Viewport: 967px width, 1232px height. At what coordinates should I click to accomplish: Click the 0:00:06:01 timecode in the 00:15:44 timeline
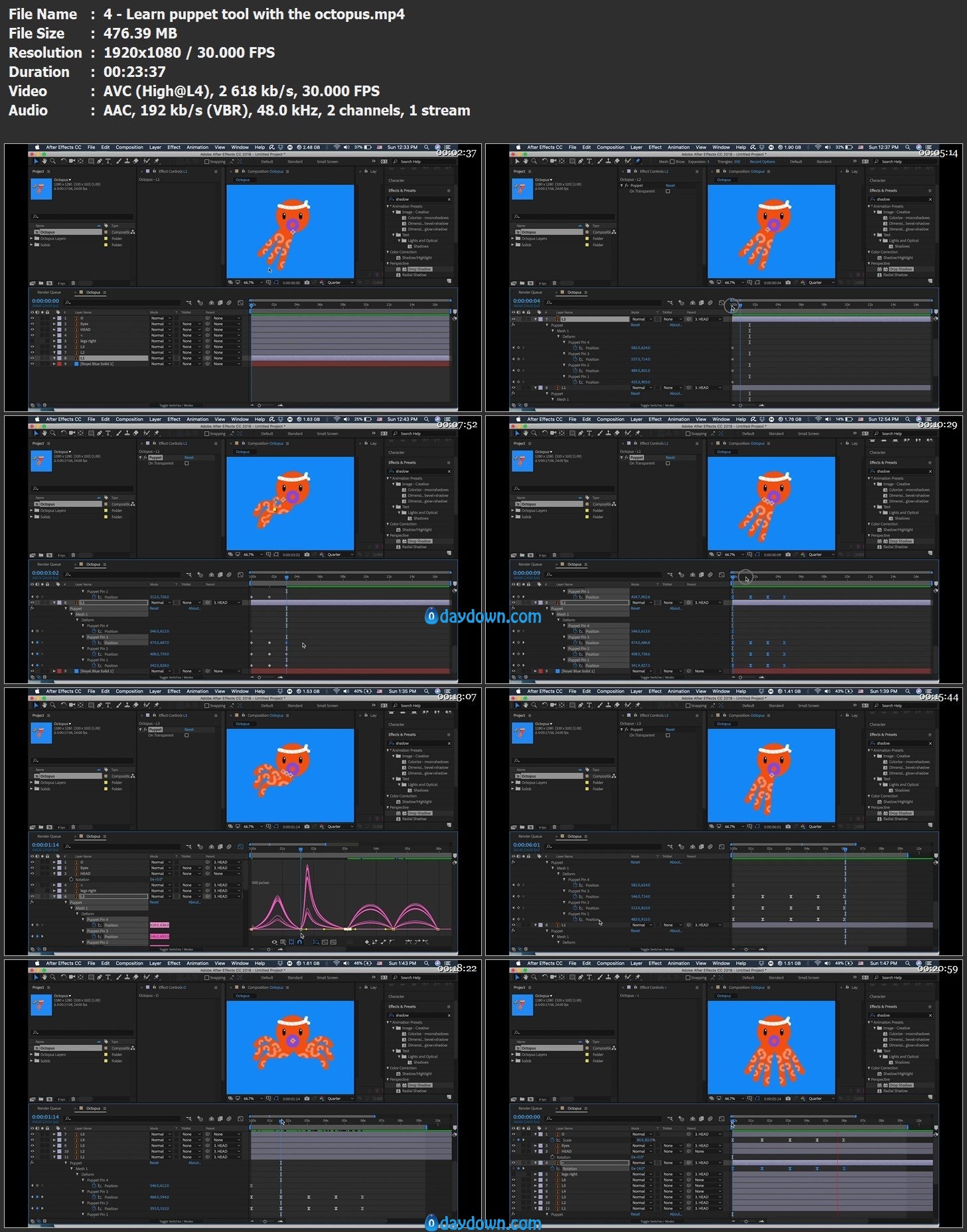(526, 845)
